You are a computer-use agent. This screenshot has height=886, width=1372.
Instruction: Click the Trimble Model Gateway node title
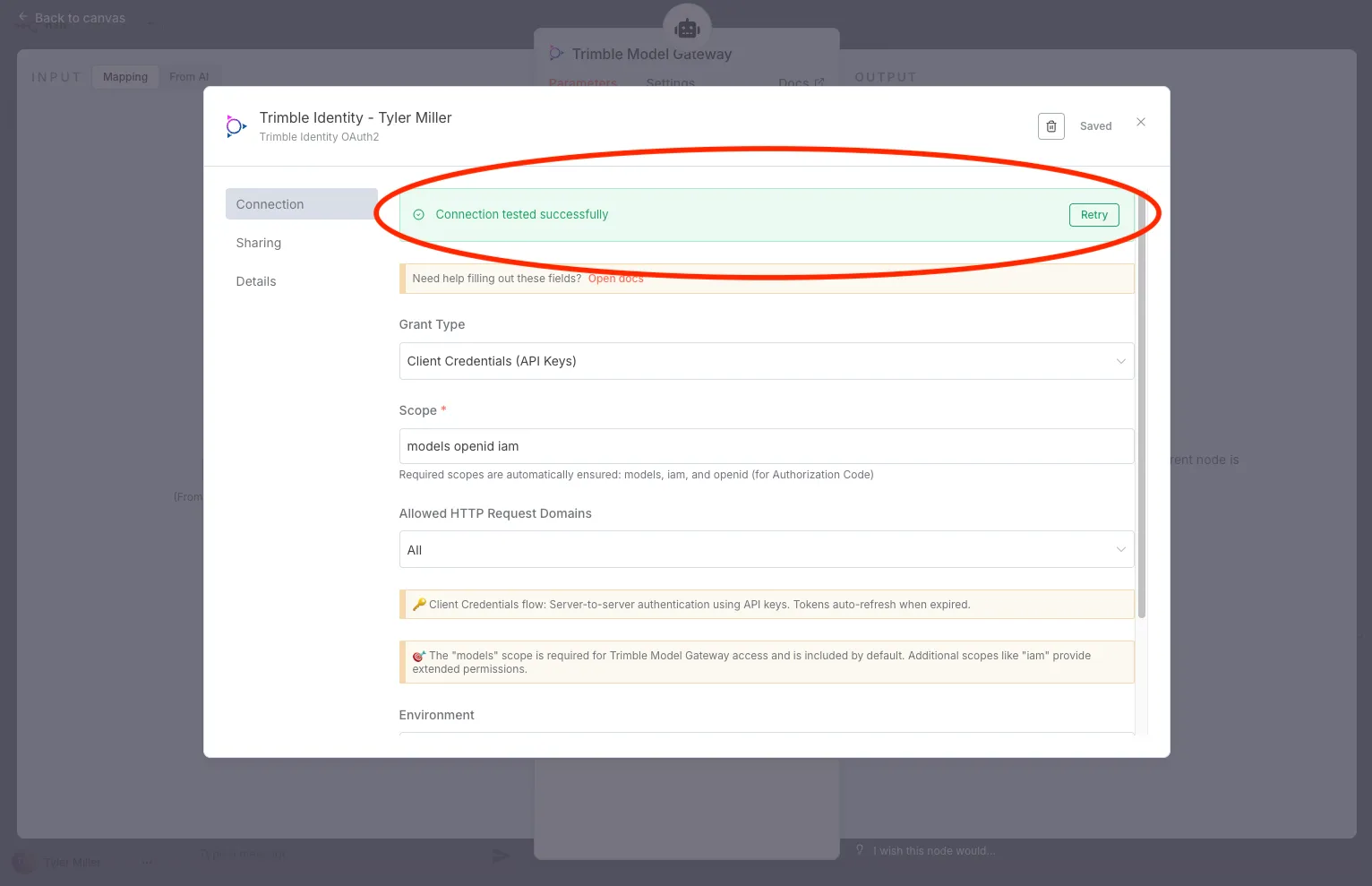point(652,54)
